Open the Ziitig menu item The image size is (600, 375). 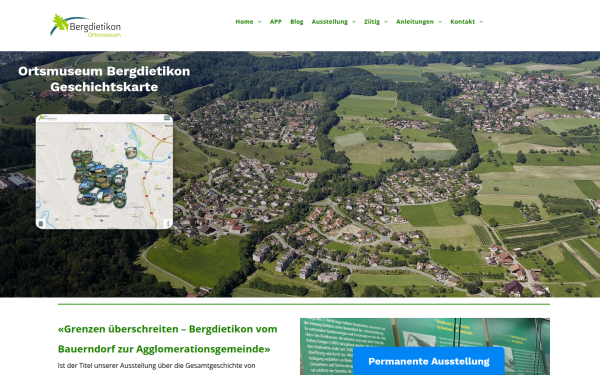click(372, 22)
